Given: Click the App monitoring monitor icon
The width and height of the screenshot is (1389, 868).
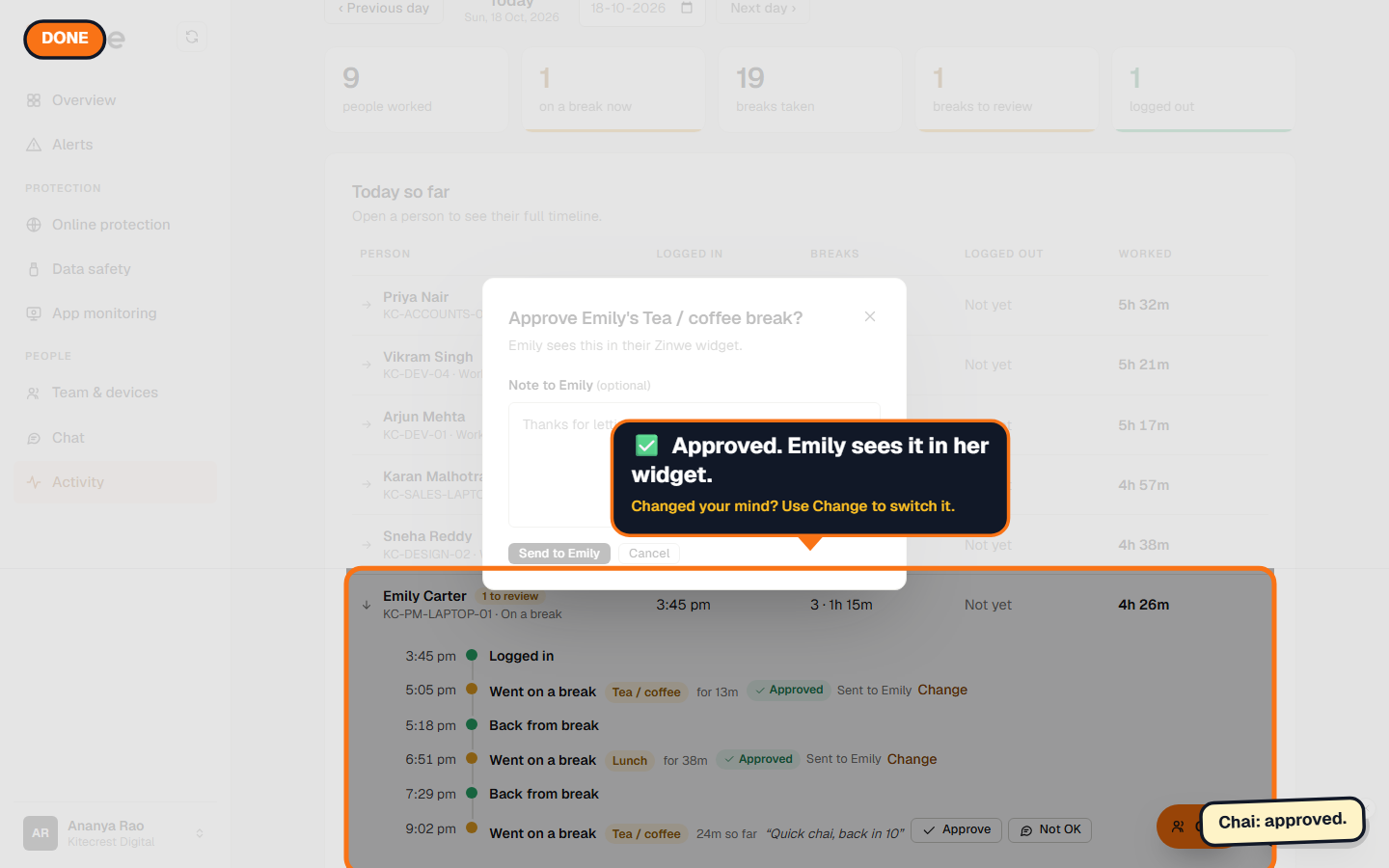Looking at the screenshot, I should 34,313.
